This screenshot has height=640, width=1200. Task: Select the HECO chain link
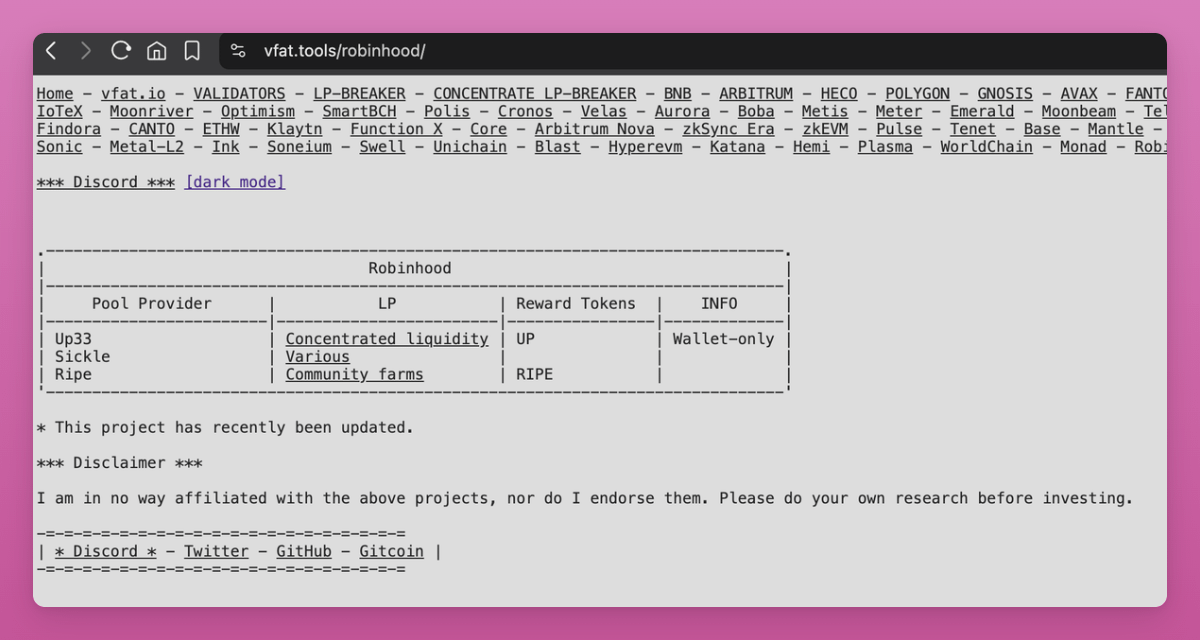click(x=839, y=94)
